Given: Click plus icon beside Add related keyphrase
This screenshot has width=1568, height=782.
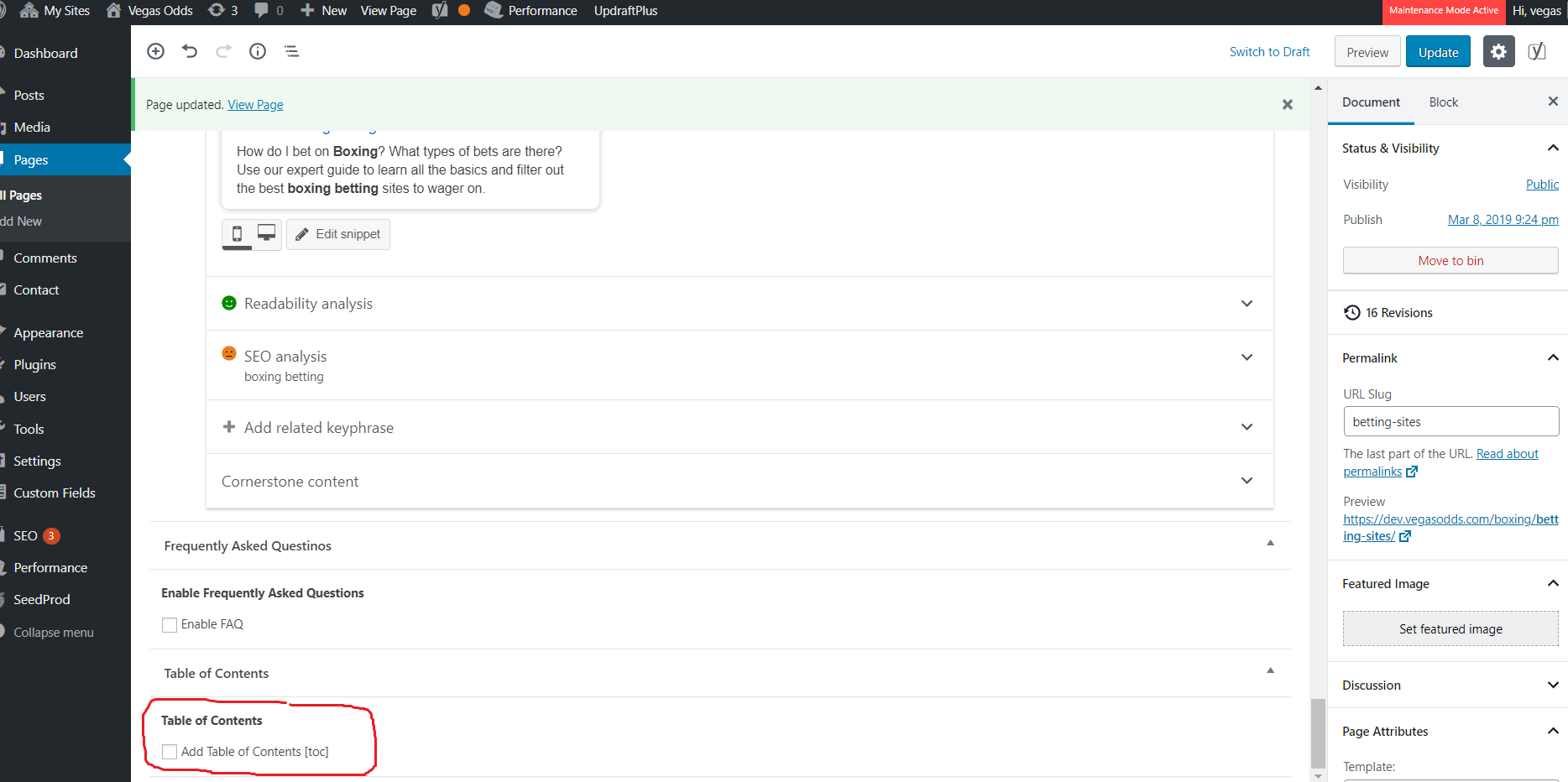Looking at the screenshot, I should [229, 427].
